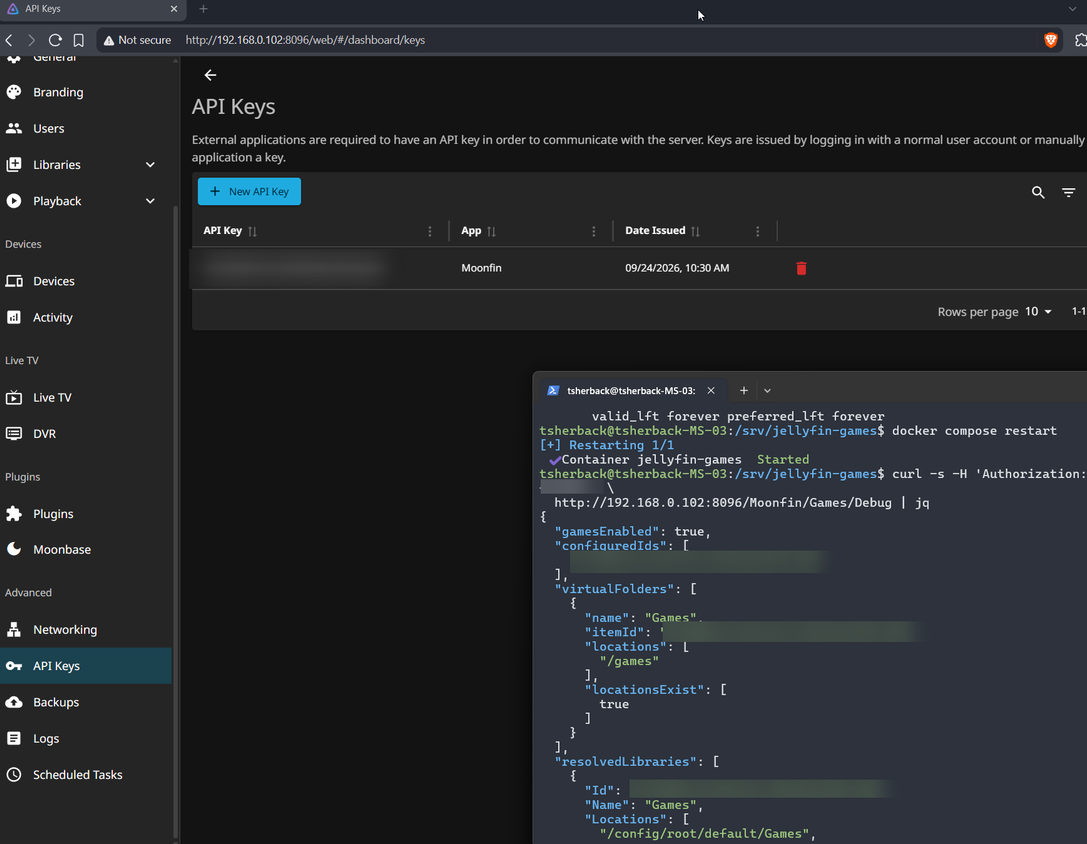
Task: Open the API Key column options menu
Action: [x=430, y=231]
